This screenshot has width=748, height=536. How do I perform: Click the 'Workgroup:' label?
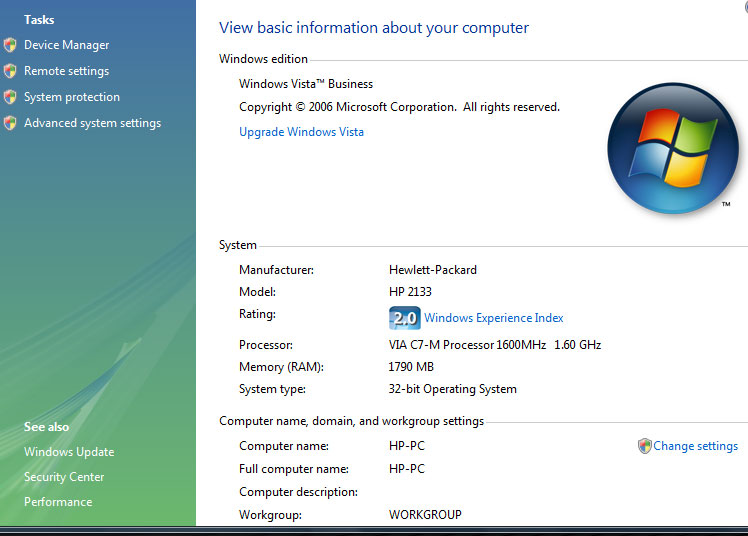(270, 515)
